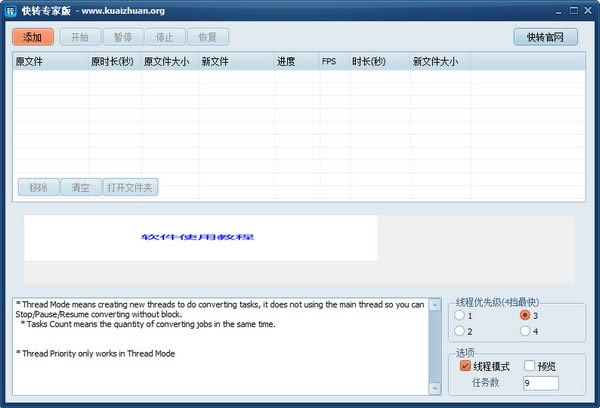Click the 暂停 button
This screenshot has width=600, height=408.
tap(123, 37)
